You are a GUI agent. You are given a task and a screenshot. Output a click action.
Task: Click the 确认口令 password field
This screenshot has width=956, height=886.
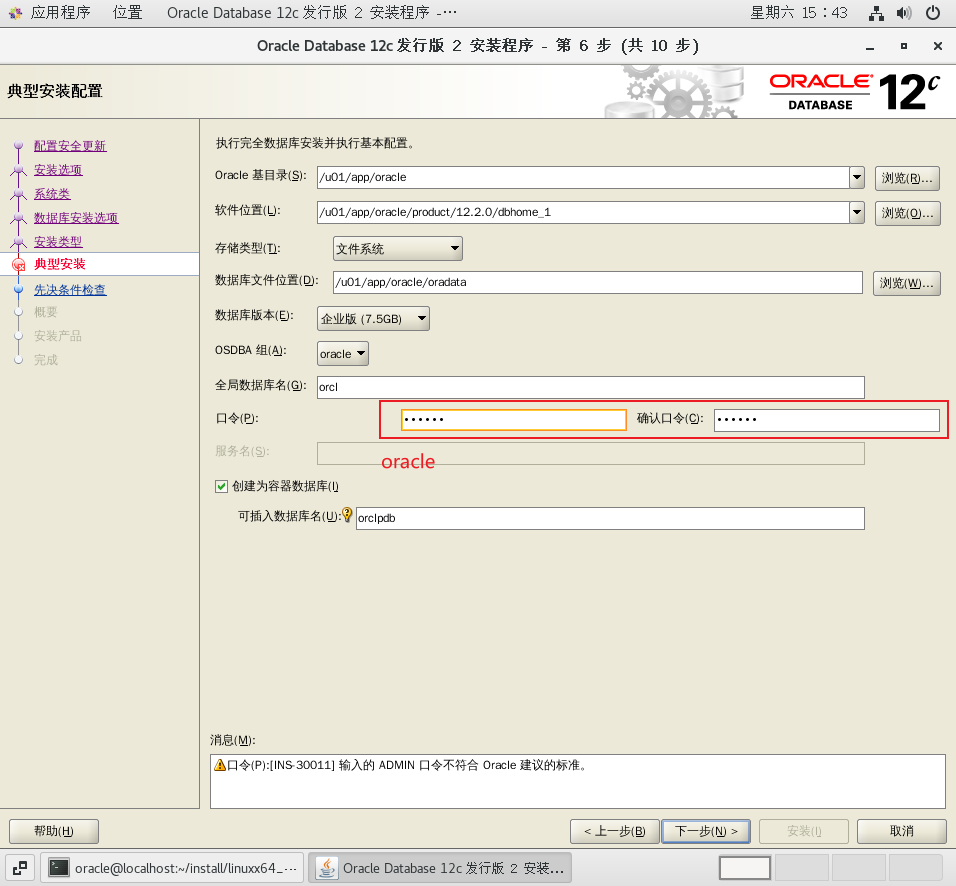pyautogui.click(x=827, y=420)
